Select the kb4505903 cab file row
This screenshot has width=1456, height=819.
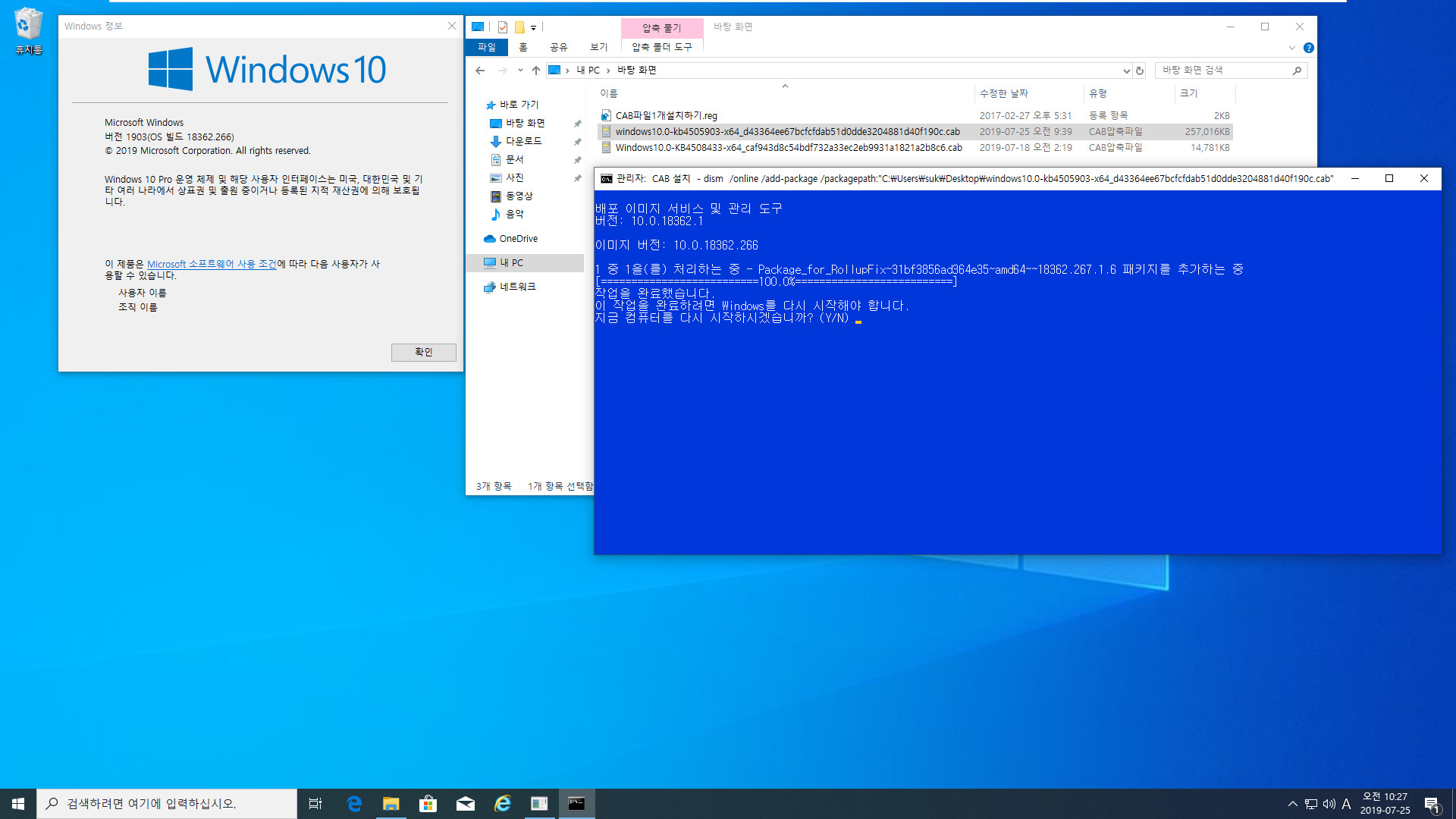tap(915, 131)
